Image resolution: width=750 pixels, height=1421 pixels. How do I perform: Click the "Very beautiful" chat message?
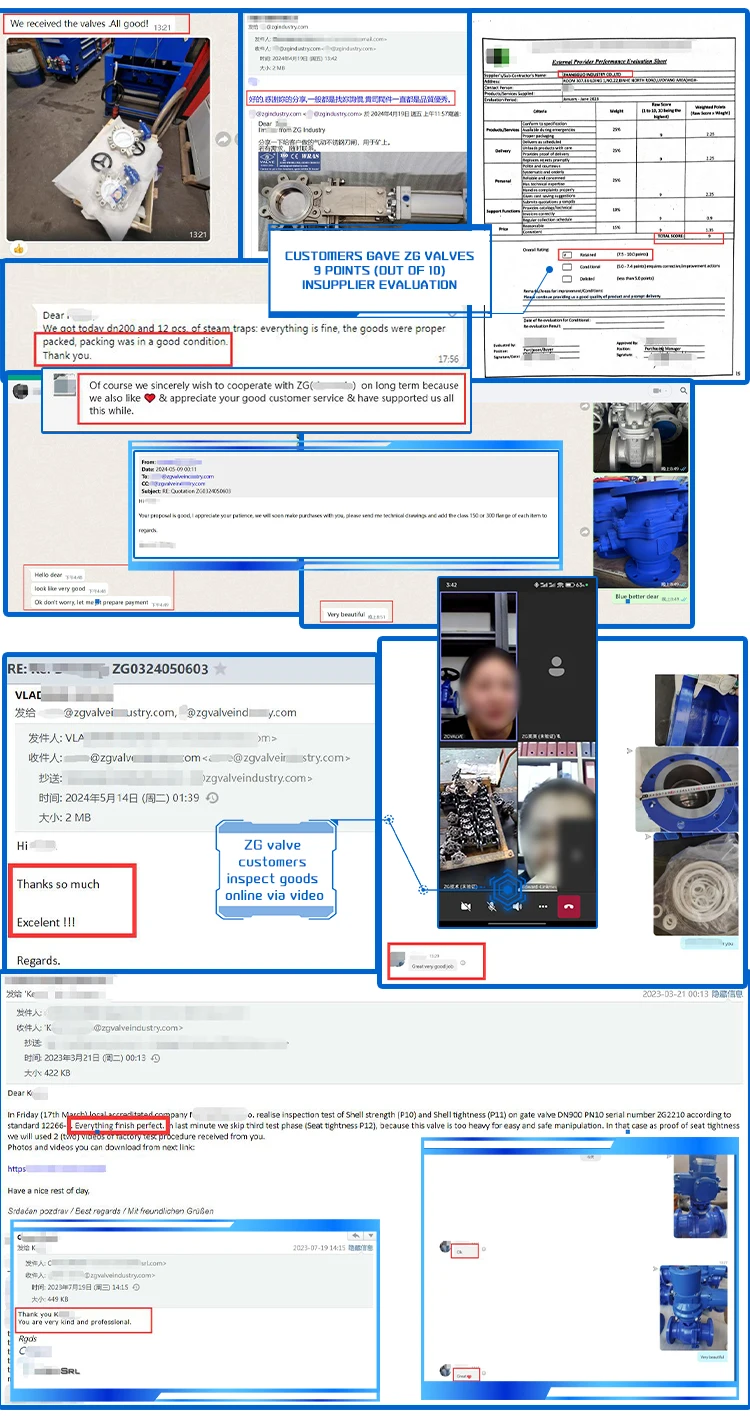pos(355,614)
